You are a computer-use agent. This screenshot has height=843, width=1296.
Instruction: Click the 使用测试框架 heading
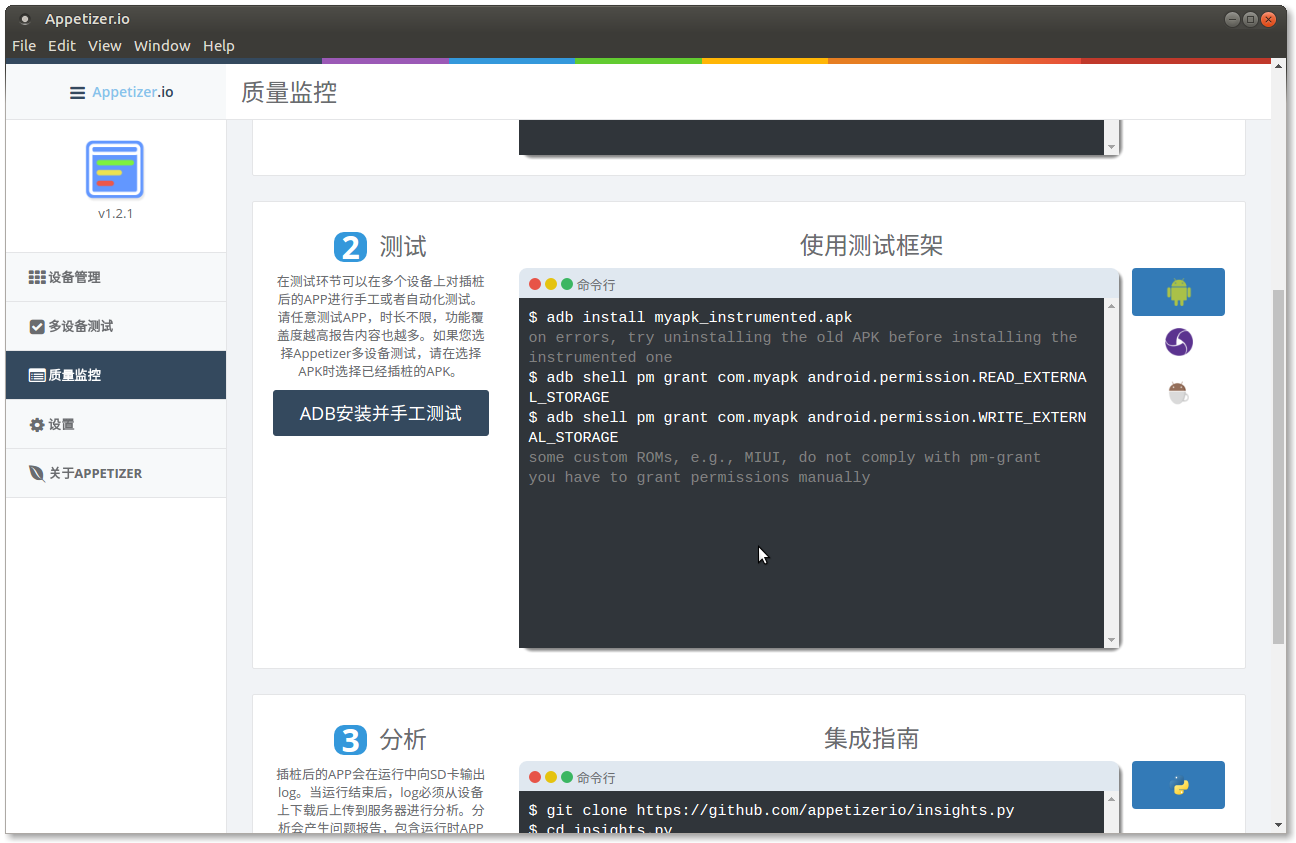(871, 245)
